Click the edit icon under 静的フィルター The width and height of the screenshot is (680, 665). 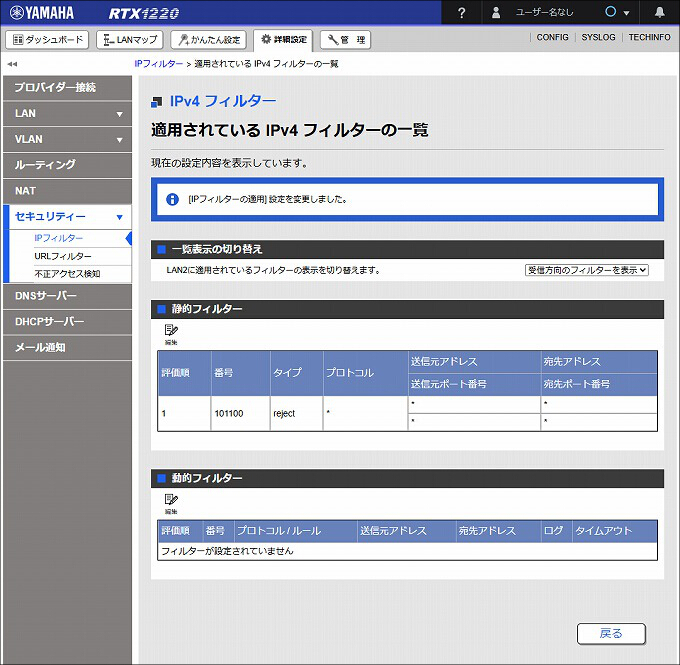[171, 334]
